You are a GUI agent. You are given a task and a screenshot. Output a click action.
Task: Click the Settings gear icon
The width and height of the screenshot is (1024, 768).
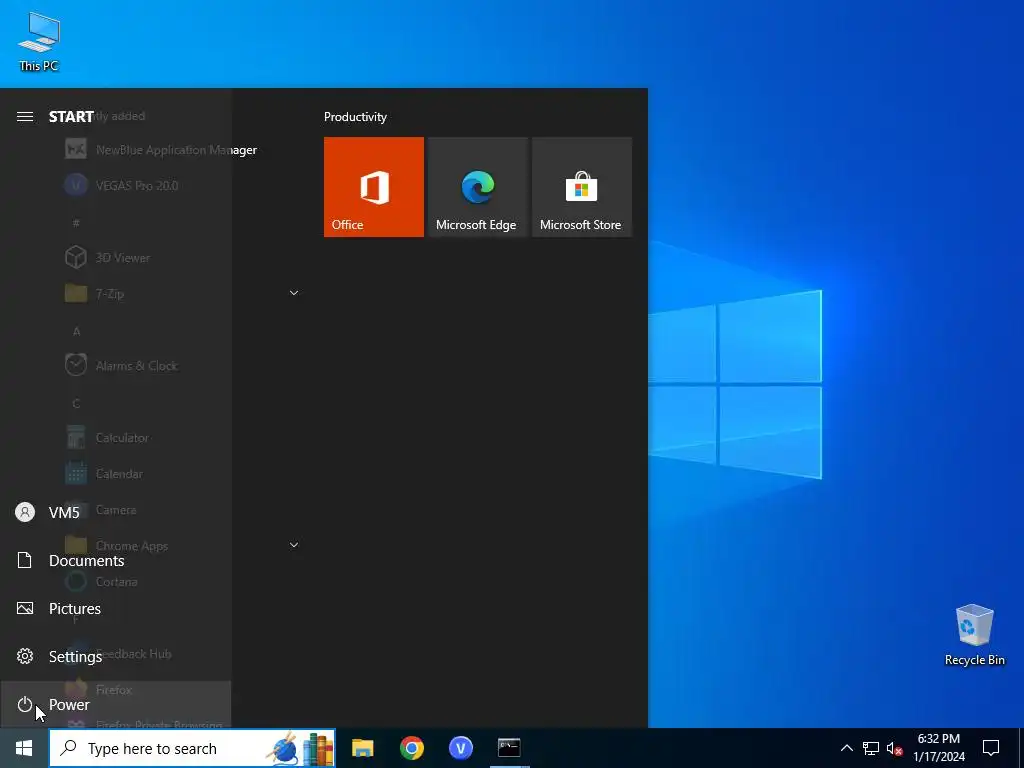point(25,656)
